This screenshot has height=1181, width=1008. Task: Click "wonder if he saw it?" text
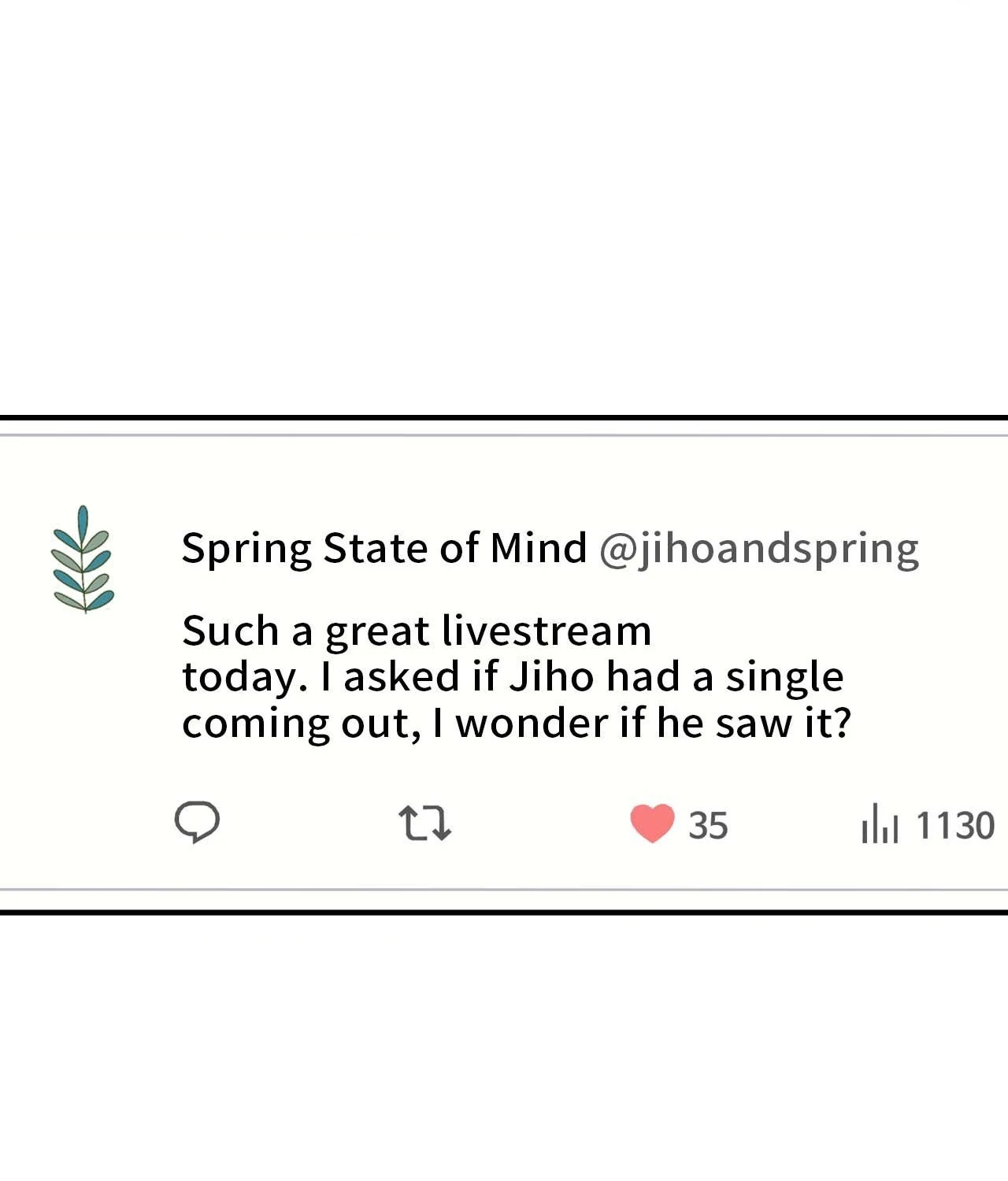(654, 723)
